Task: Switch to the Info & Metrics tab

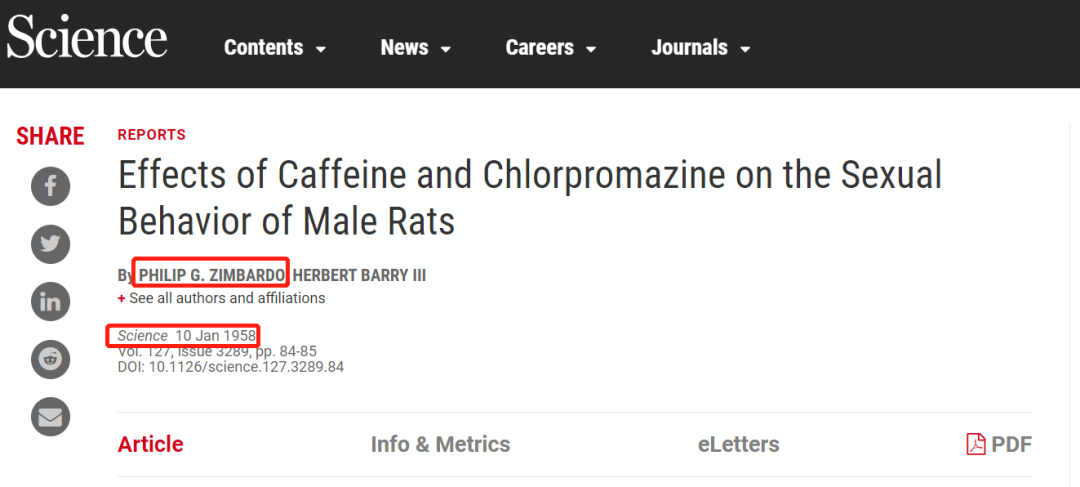Action: pos(440,444)
